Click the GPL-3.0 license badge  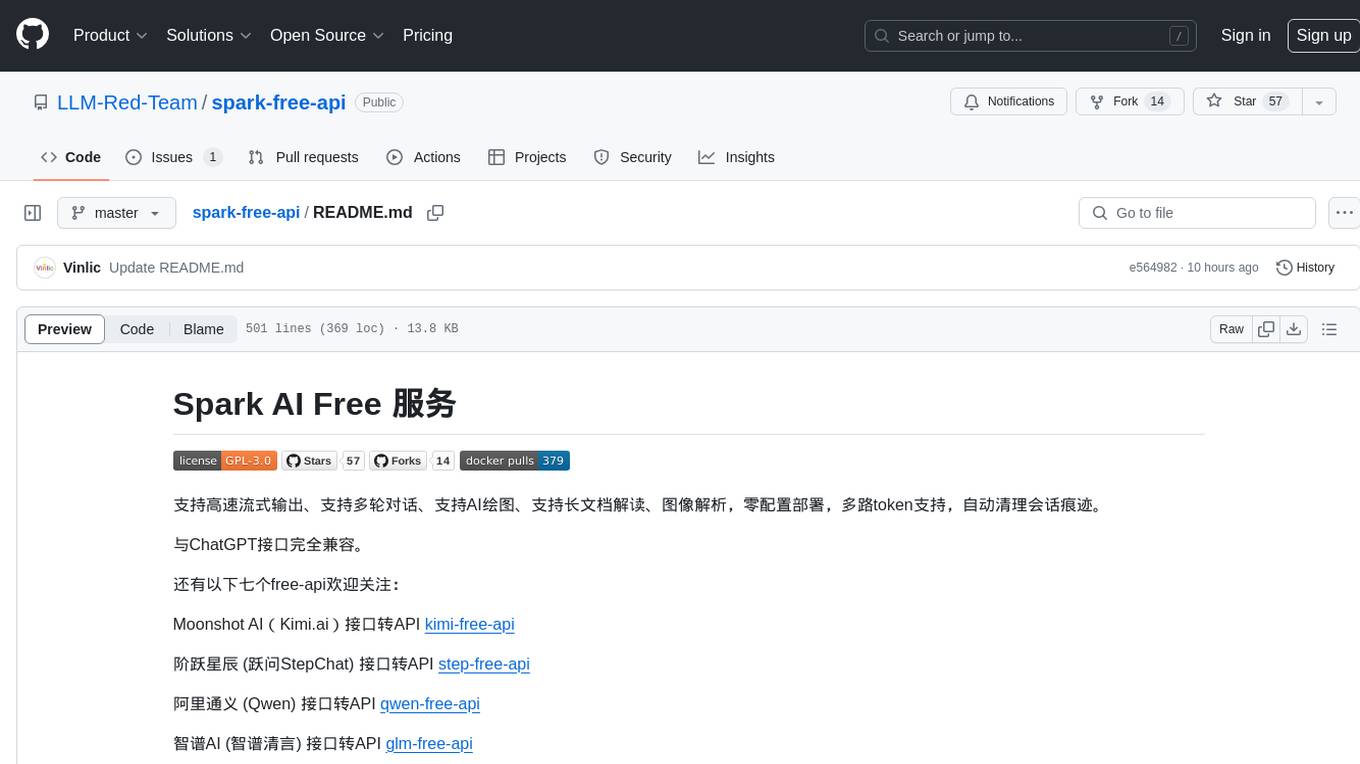(225, 461)
